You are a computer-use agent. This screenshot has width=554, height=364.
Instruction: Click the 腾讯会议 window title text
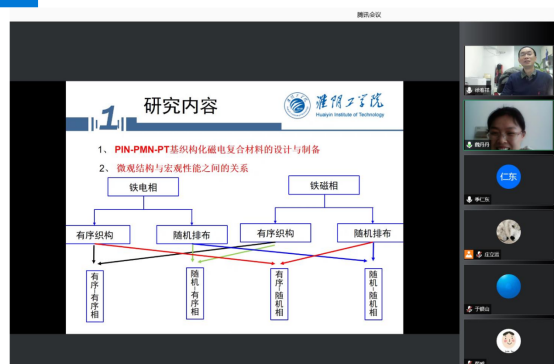click(369, 15)
